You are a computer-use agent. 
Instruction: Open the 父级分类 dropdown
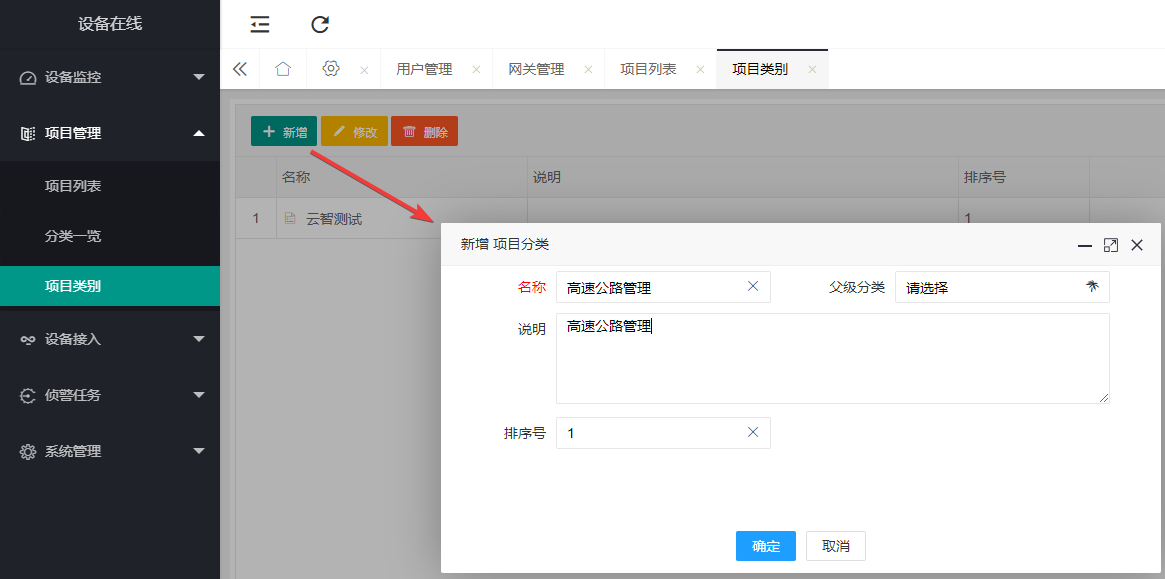(x=1002, y=287)
